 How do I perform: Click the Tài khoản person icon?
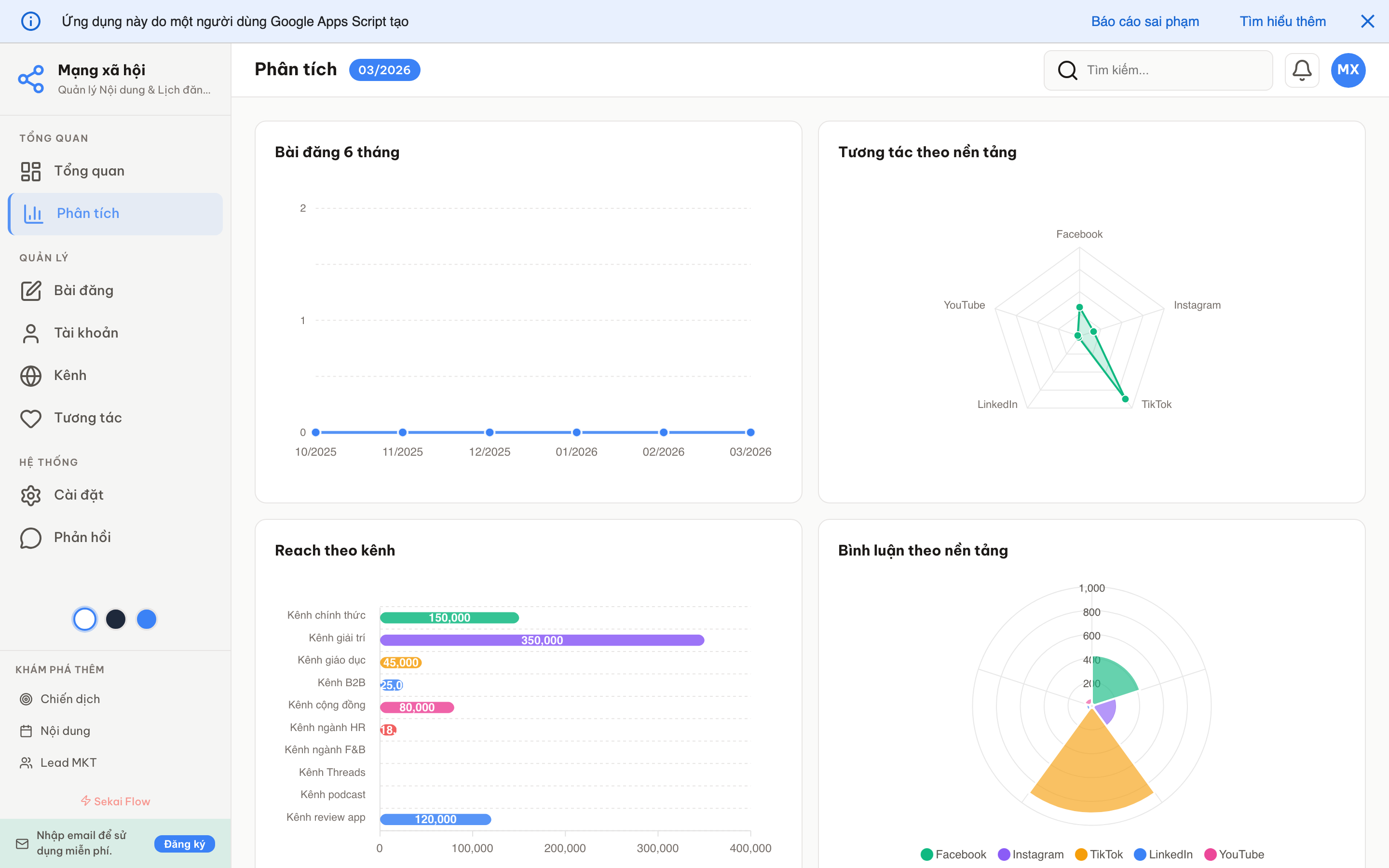(x=31, y=333)
